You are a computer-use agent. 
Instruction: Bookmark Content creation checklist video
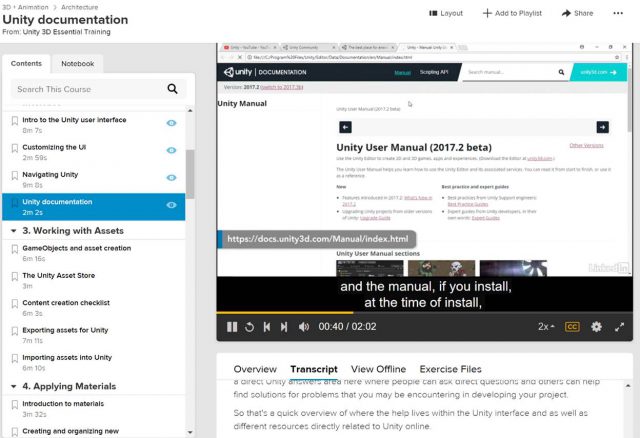click(x=15, y=304)
